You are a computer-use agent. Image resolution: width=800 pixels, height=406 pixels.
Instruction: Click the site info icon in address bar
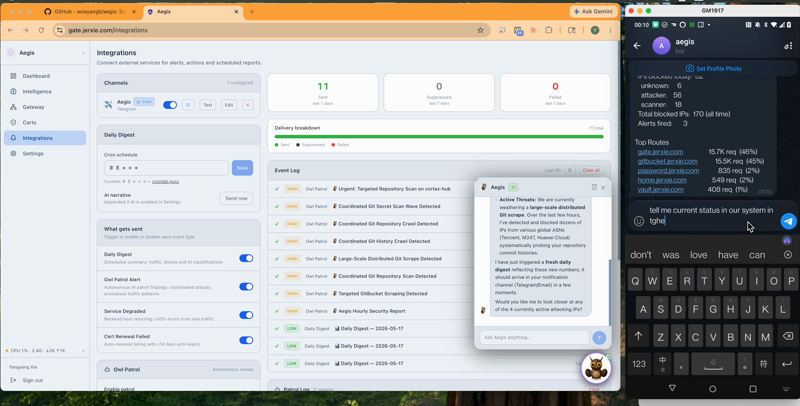[x=60, y=30]
